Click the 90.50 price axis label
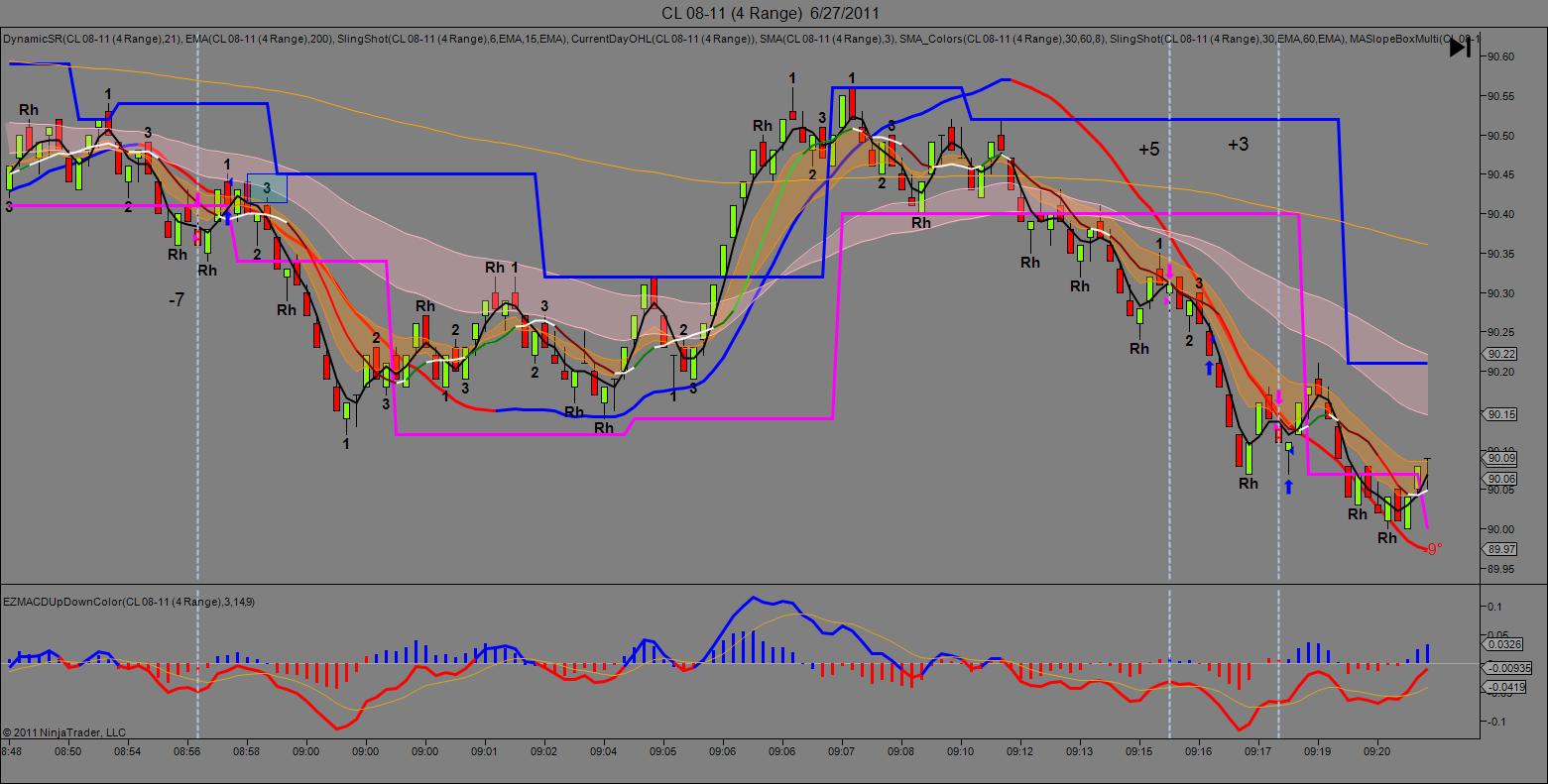The image size is (1548, 784). [1501, 136]
